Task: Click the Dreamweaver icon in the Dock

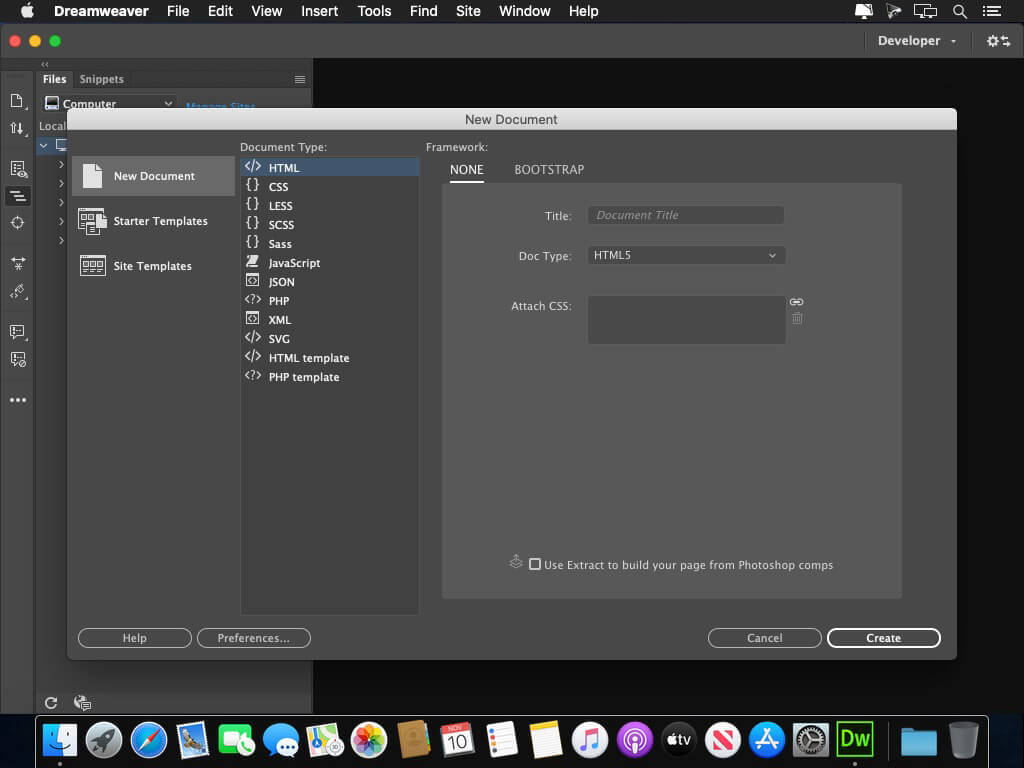Action: tap(855, 740)
